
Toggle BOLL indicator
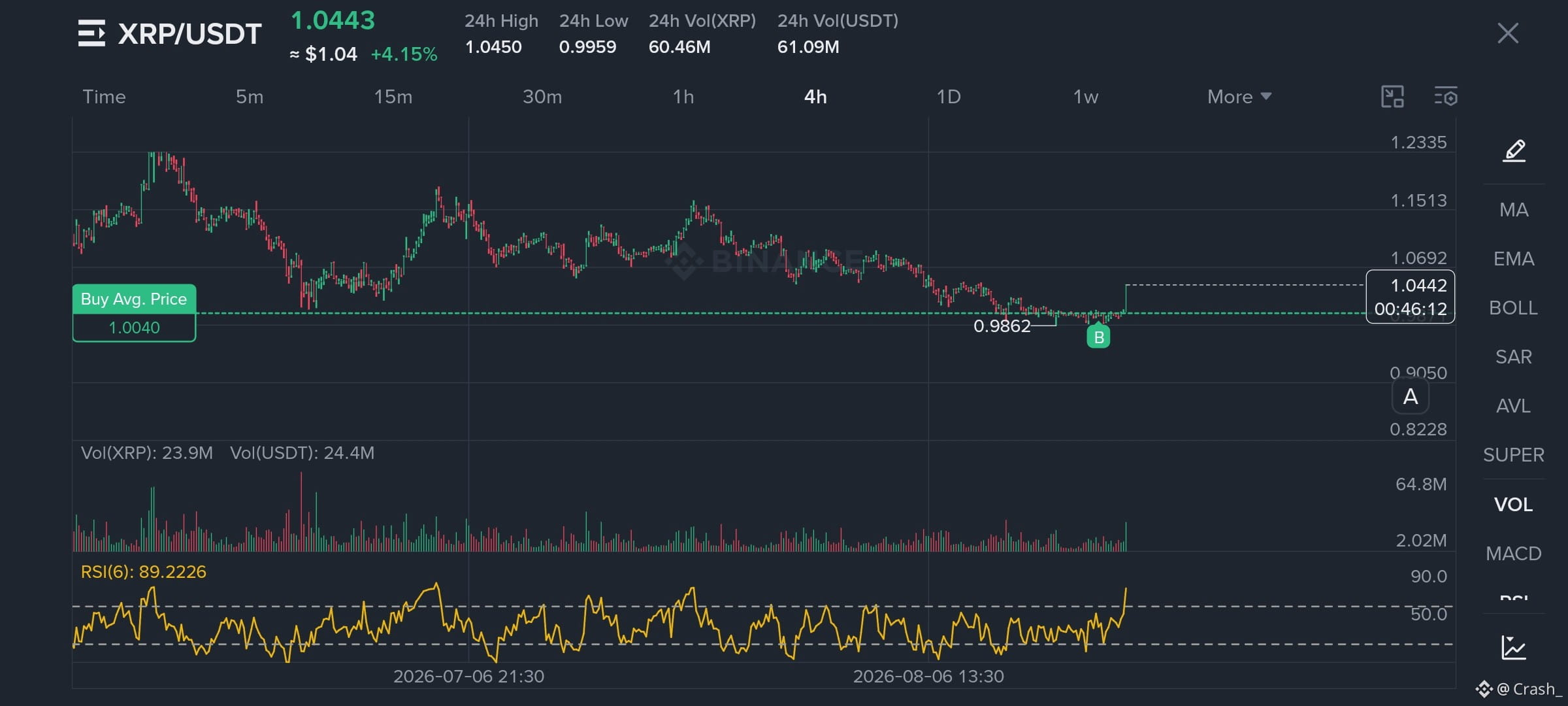(x=1514, y=308)
